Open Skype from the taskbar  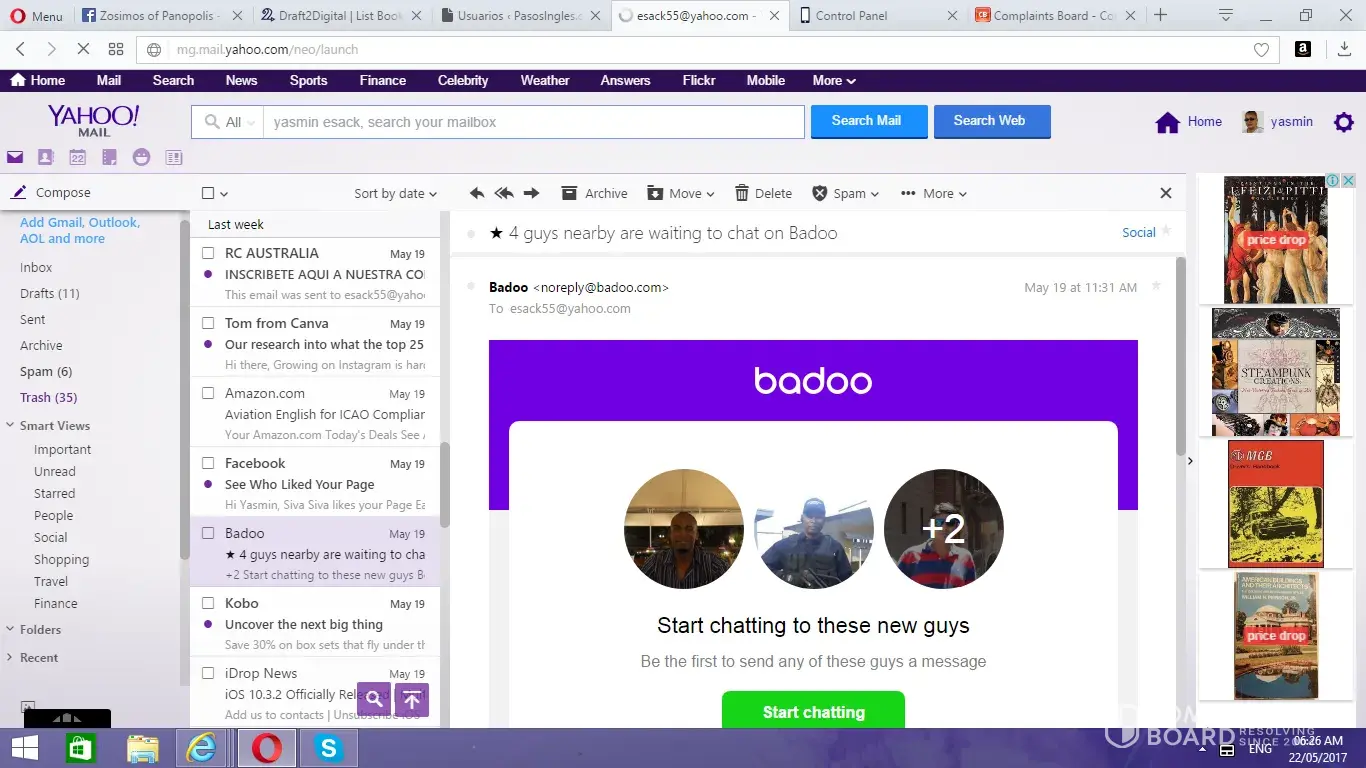click(327, 748)
